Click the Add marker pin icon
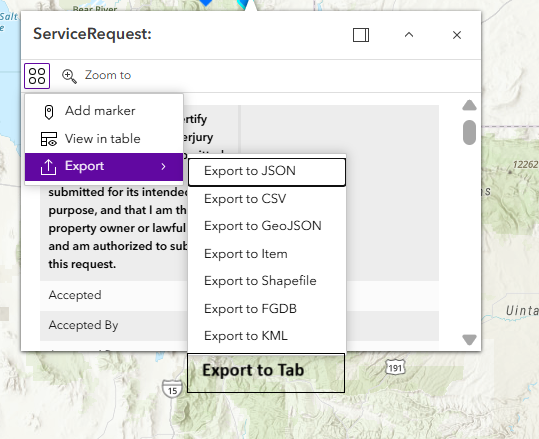Image resolution: width=539 pixels, height=439 pixels. coord(49,112)
